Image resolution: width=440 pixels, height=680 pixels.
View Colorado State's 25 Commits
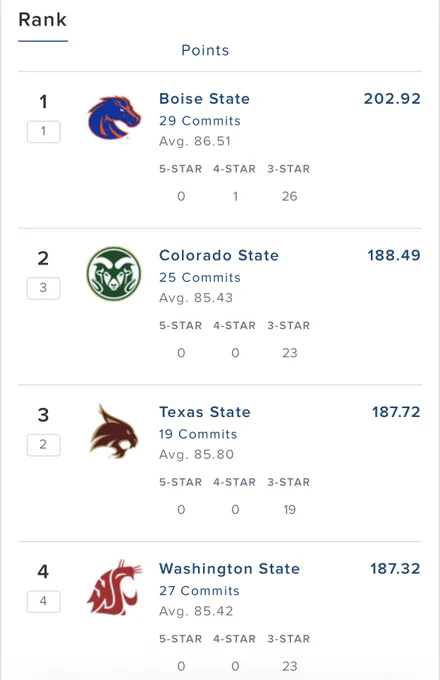coord(199,278)
